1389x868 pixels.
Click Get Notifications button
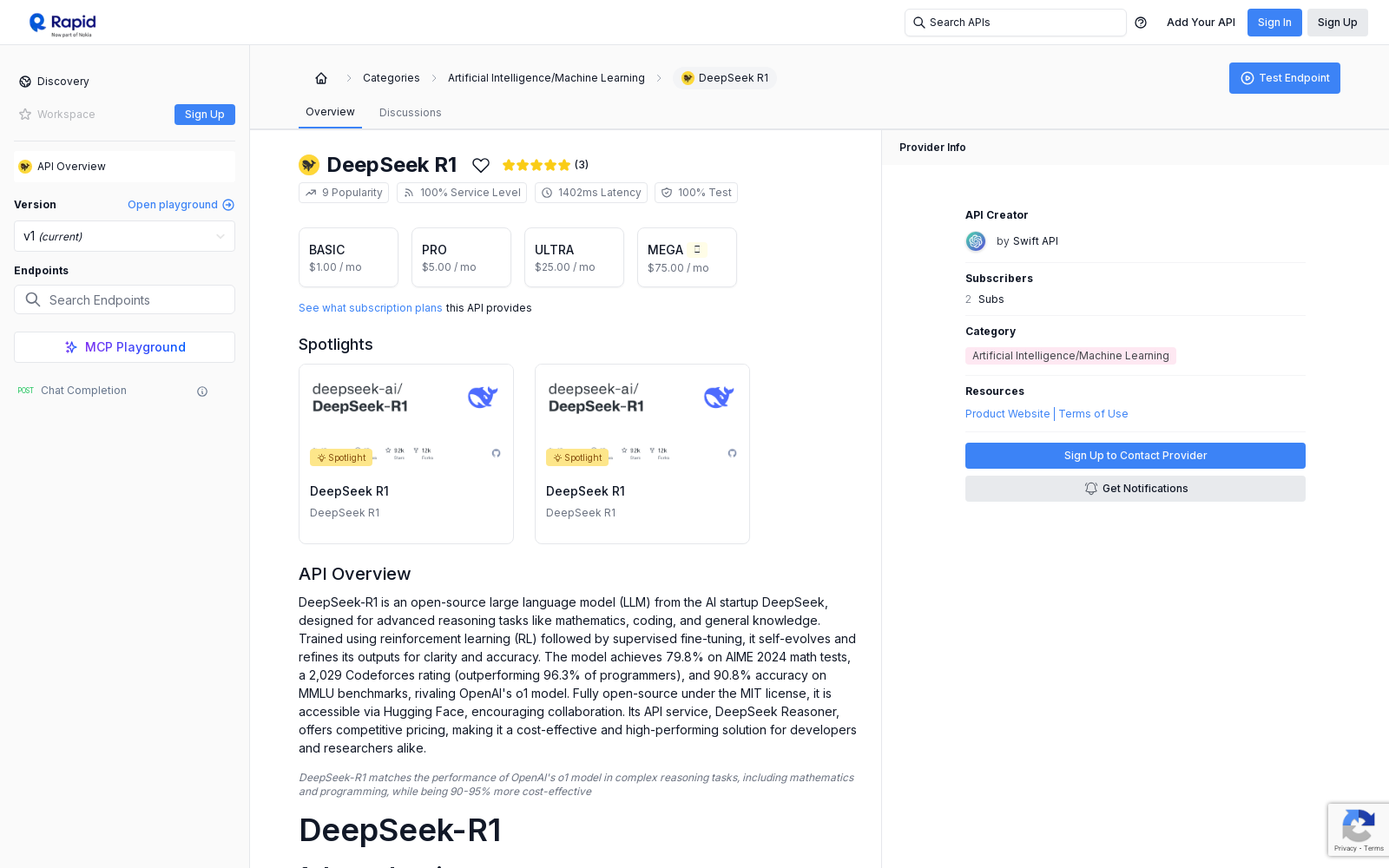[x=1136, y=489]
